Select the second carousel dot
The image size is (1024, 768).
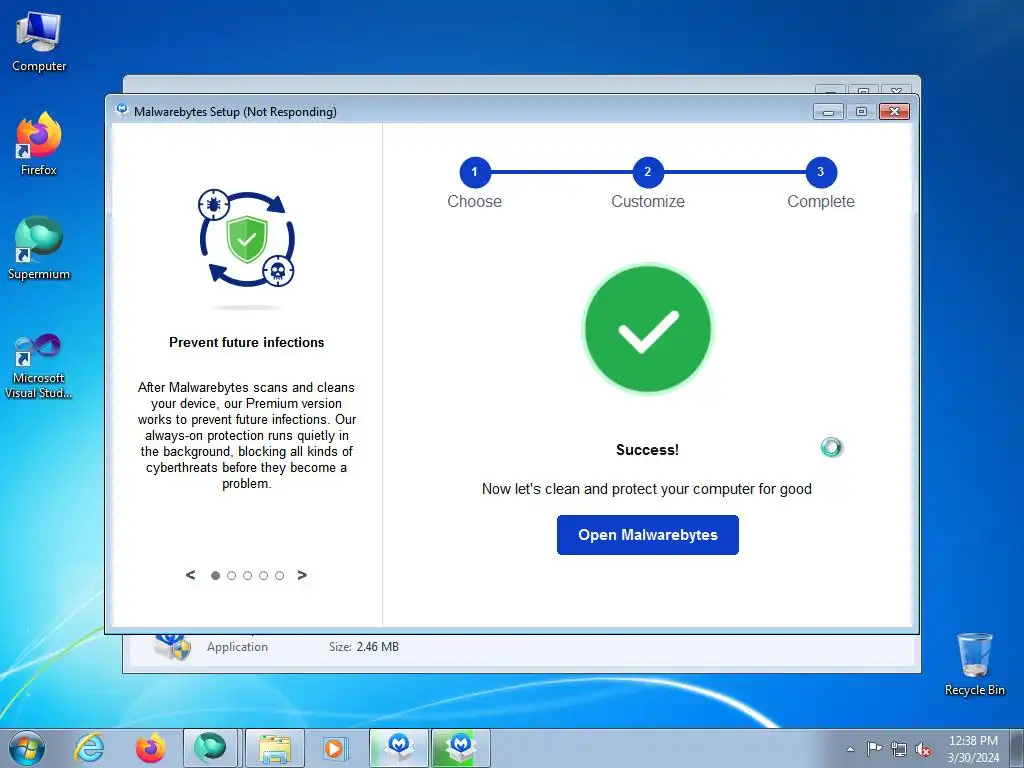click(x=231, y=575)
